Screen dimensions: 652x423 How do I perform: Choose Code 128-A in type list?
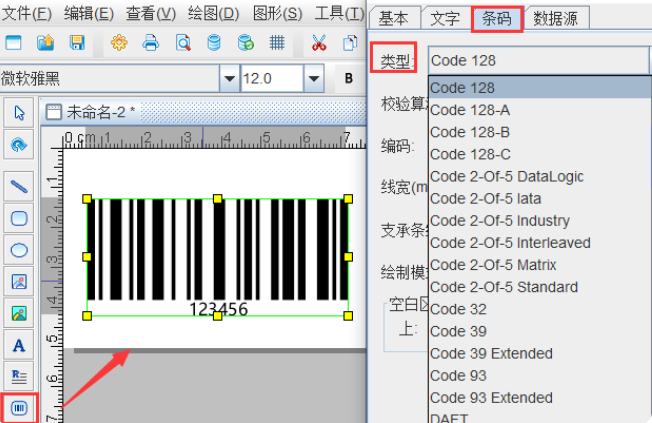pyautogui.click(x=539, y=110)
